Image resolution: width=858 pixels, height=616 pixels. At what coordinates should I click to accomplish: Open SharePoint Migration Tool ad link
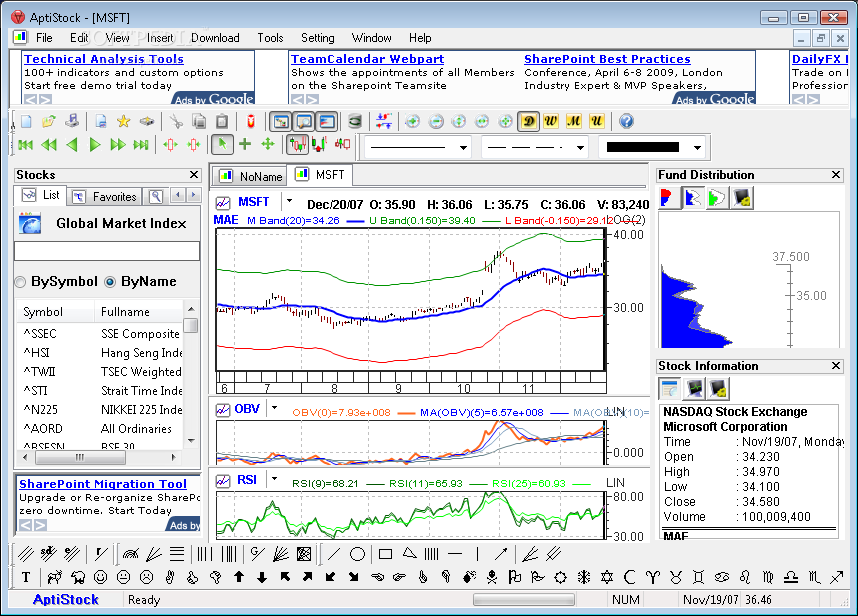click(x=103, y=484)
